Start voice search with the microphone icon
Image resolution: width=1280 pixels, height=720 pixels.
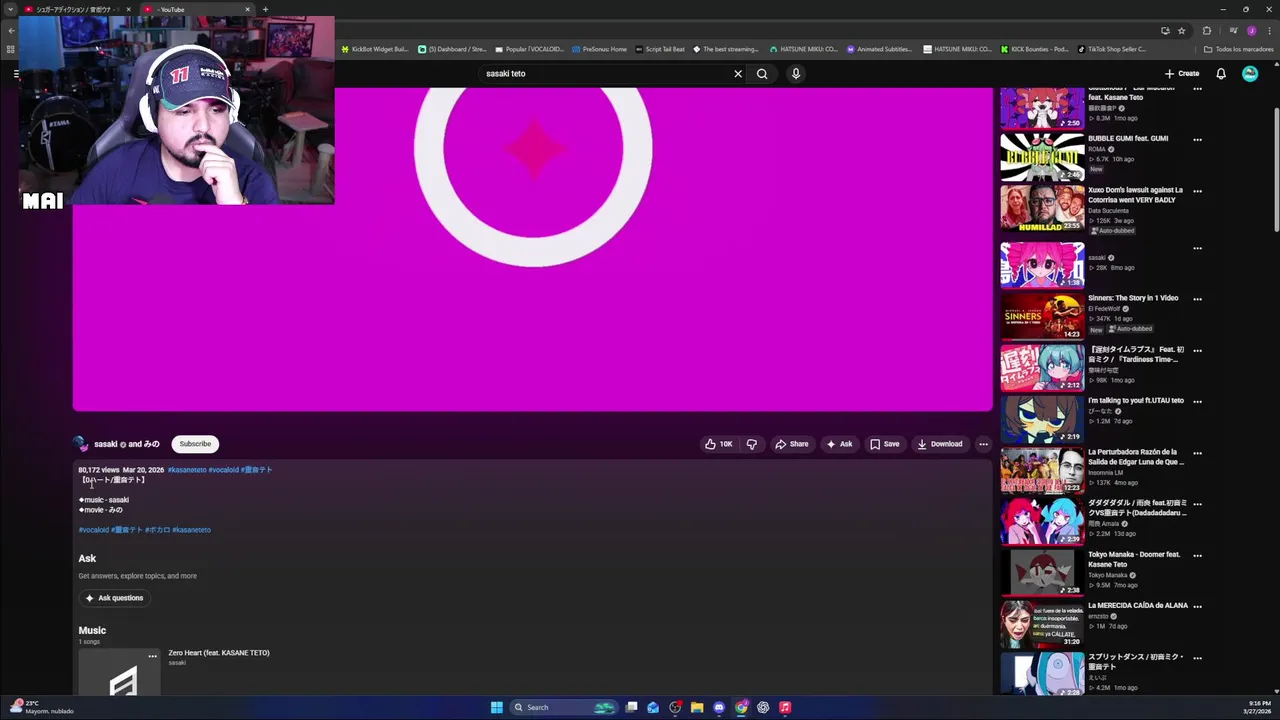click(796, 73)
